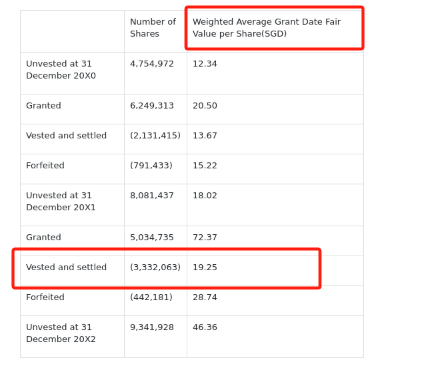Click the Unvested at 31 December 20X0 label
439x368 pixels.
[61, 70]
